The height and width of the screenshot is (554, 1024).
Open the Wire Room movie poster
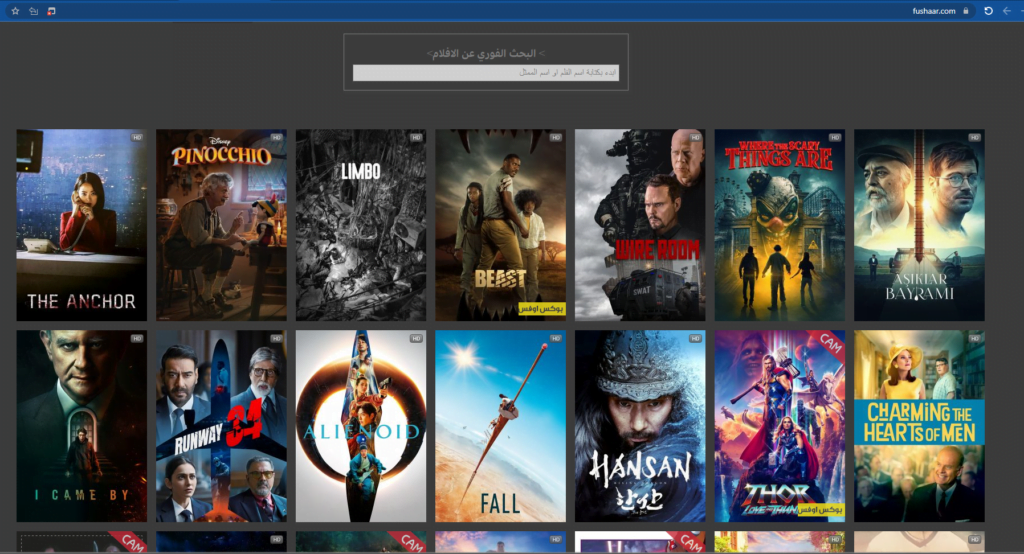640,225
